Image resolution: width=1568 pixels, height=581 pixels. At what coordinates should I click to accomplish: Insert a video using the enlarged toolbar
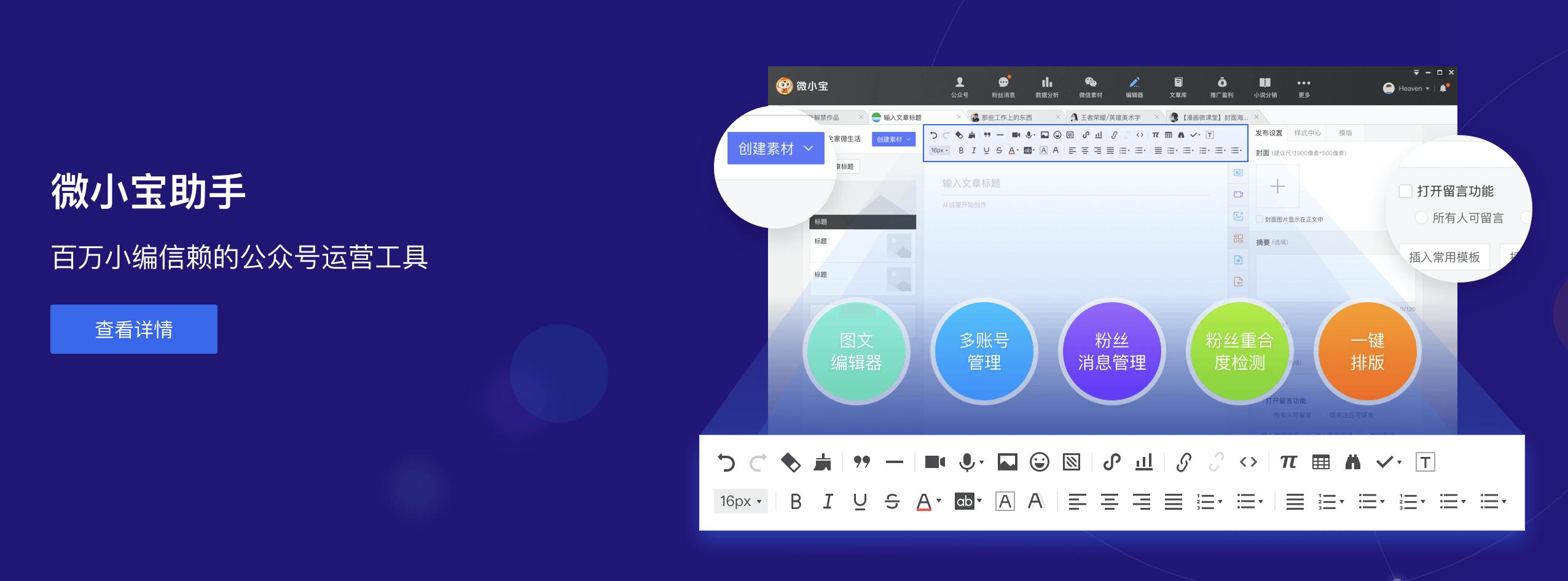click(x=935, y=462)
